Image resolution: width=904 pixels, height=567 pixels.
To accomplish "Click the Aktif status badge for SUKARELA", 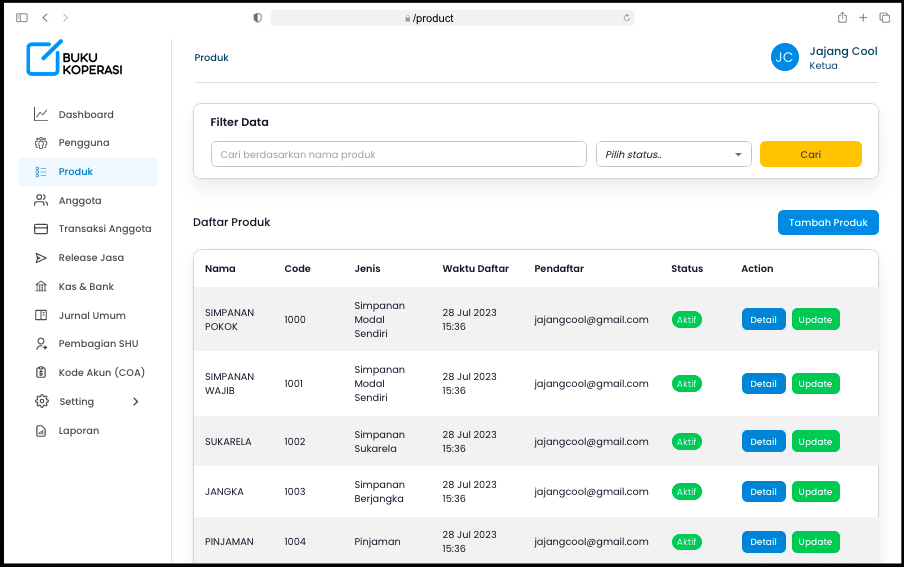I will (x=686, y=442).
